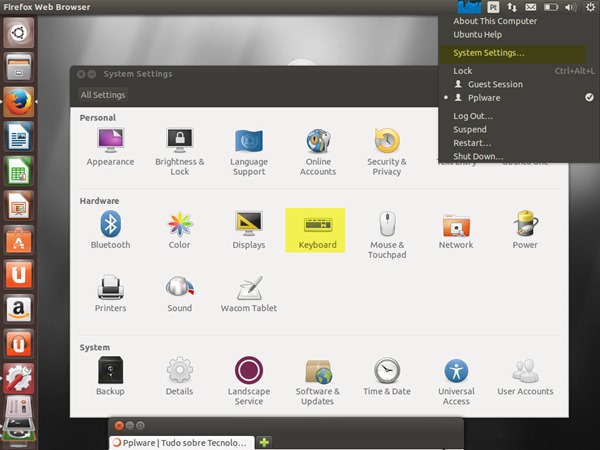Launch LibreOffice Calc from launcher

pos(18,170)
